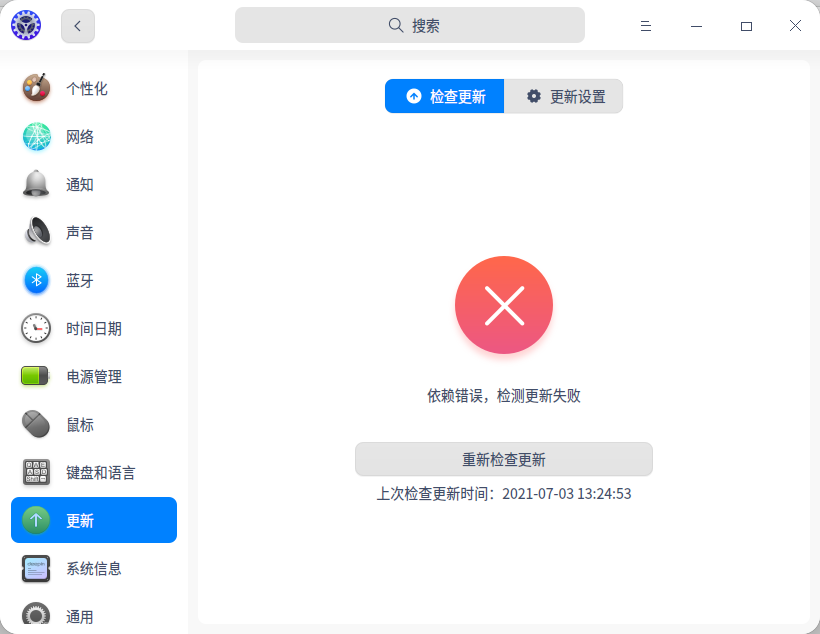Select the 鼠标 mouse icon

tap(36, 424)
